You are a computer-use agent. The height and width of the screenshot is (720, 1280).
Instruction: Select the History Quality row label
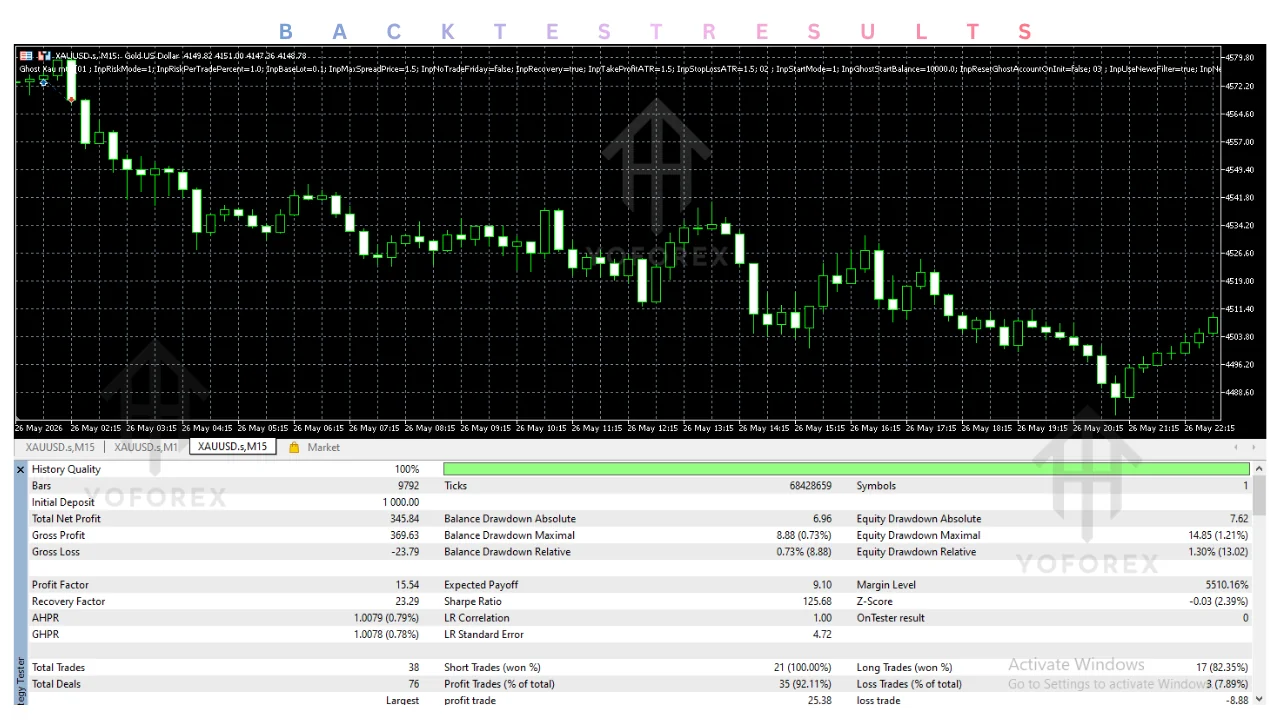(66, 469)
